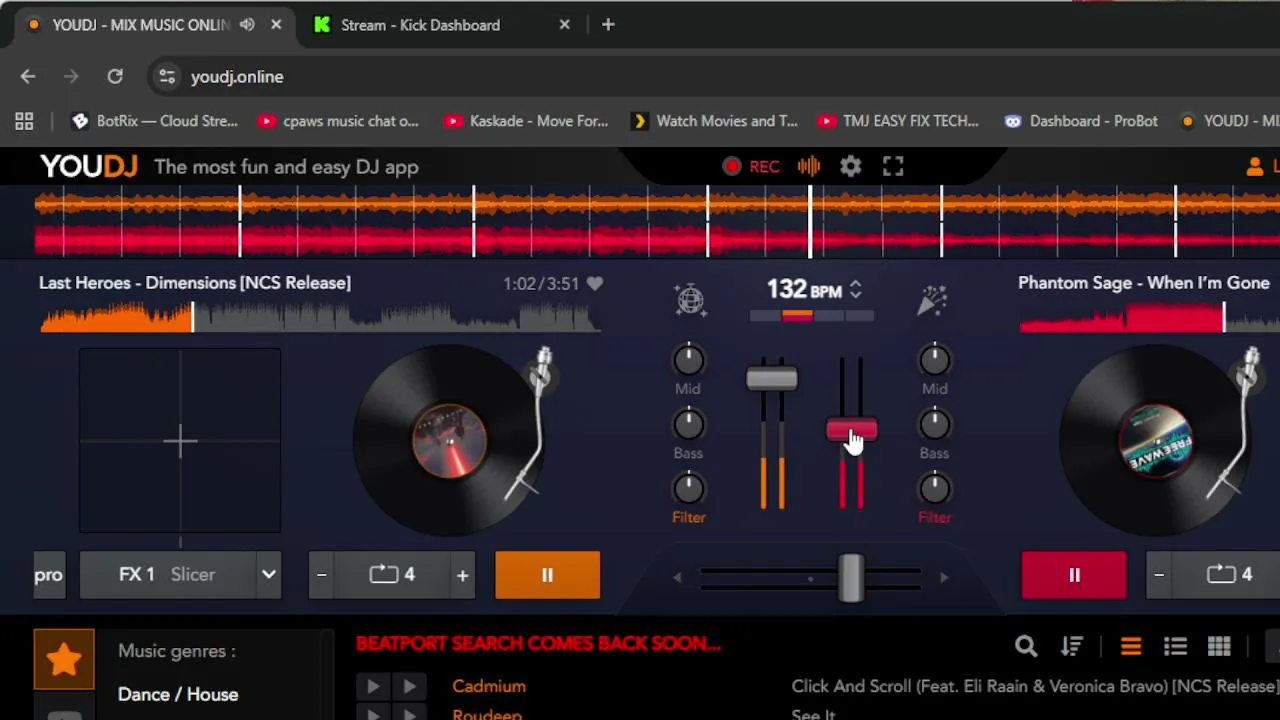Open the sort order icon in the library

point(1072,647)
